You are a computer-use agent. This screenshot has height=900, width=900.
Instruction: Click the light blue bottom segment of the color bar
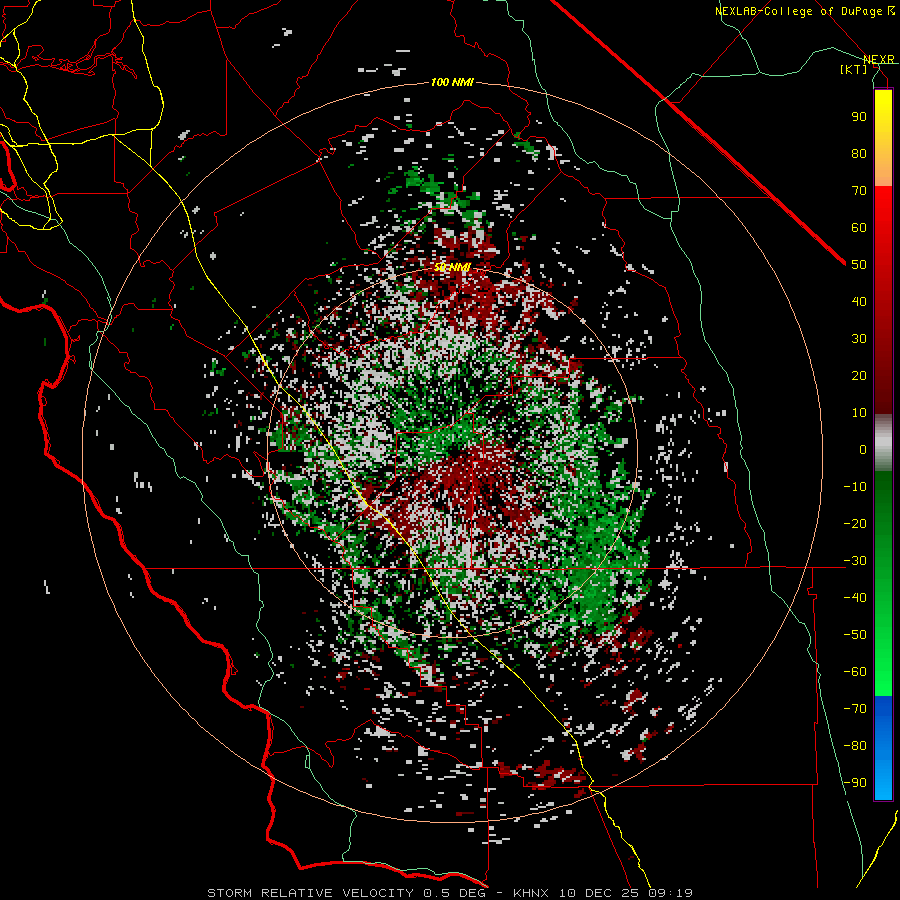point(883,781)
